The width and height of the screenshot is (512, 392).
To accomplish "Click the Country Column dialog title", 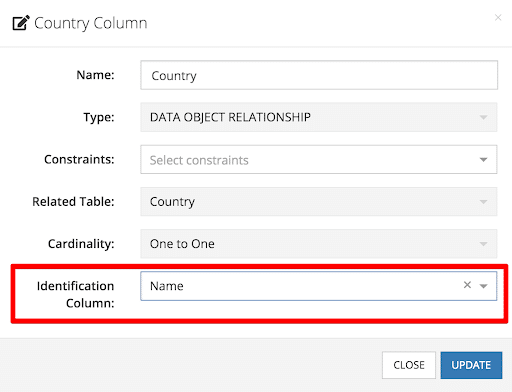I will [x=90, y=23].
